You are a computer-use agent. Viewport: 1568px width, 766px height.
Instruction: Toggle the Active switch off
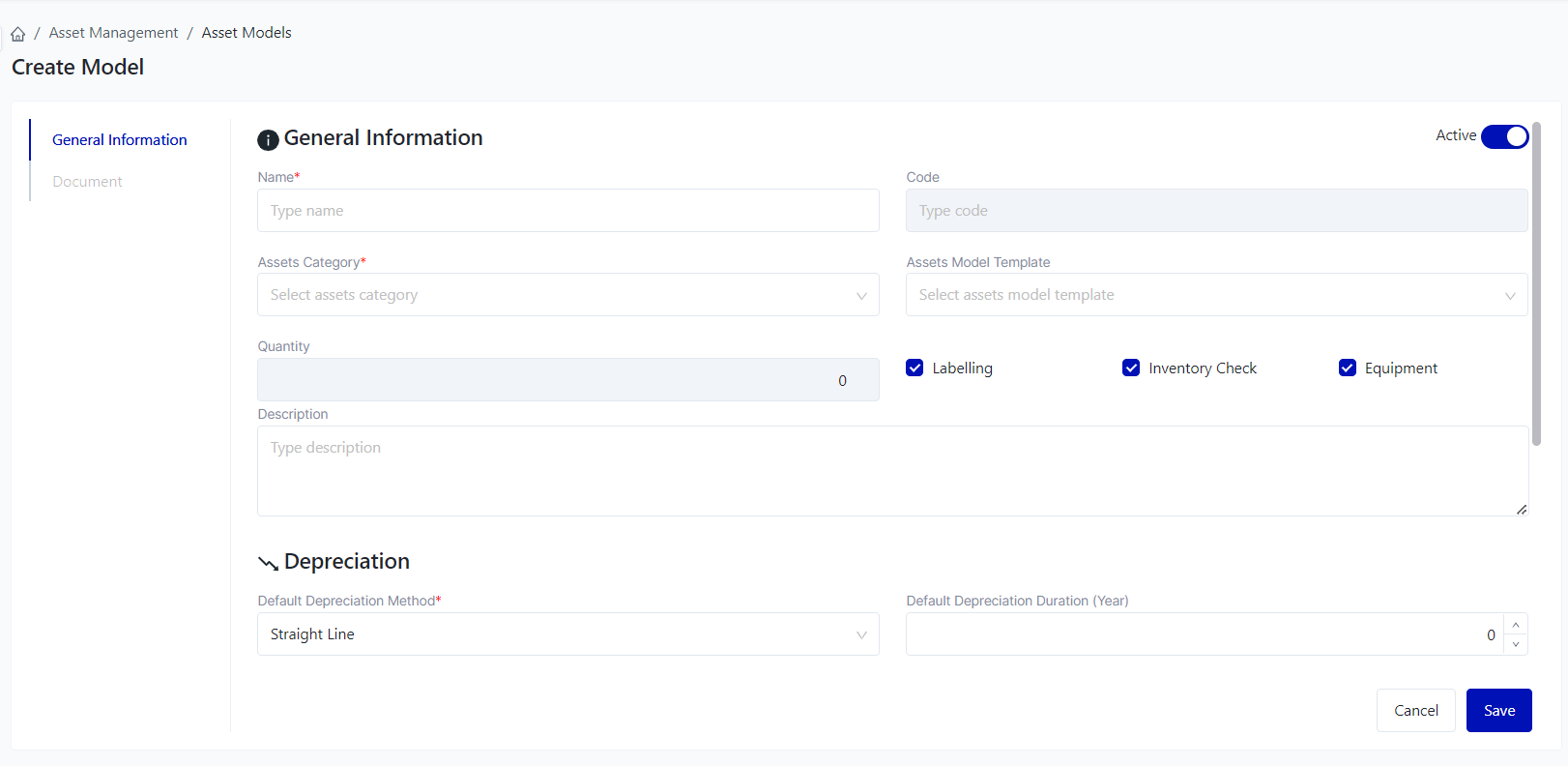[1504, 136]
